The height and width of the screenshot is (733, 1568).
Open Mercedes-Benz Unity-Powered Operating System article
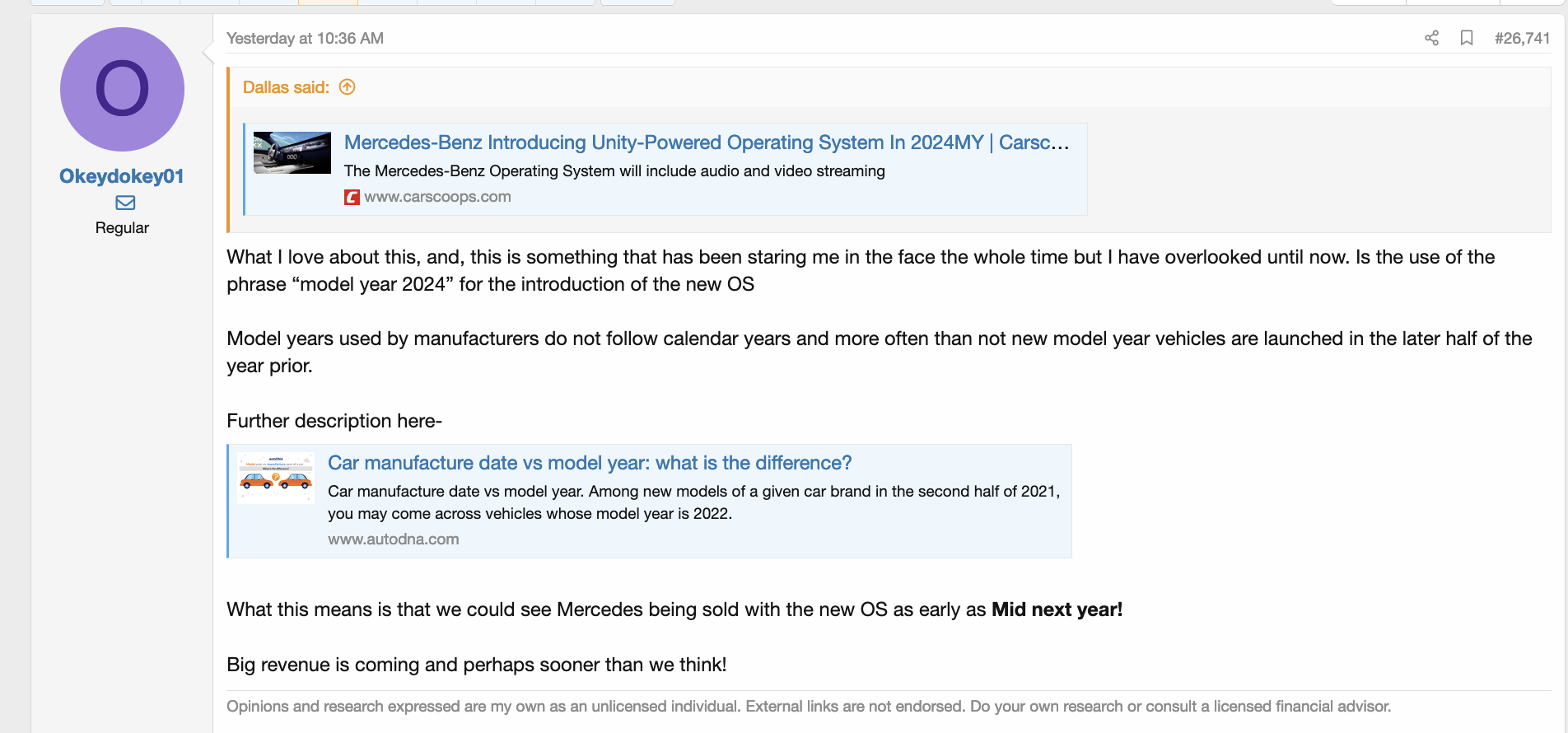coord(706,142)
